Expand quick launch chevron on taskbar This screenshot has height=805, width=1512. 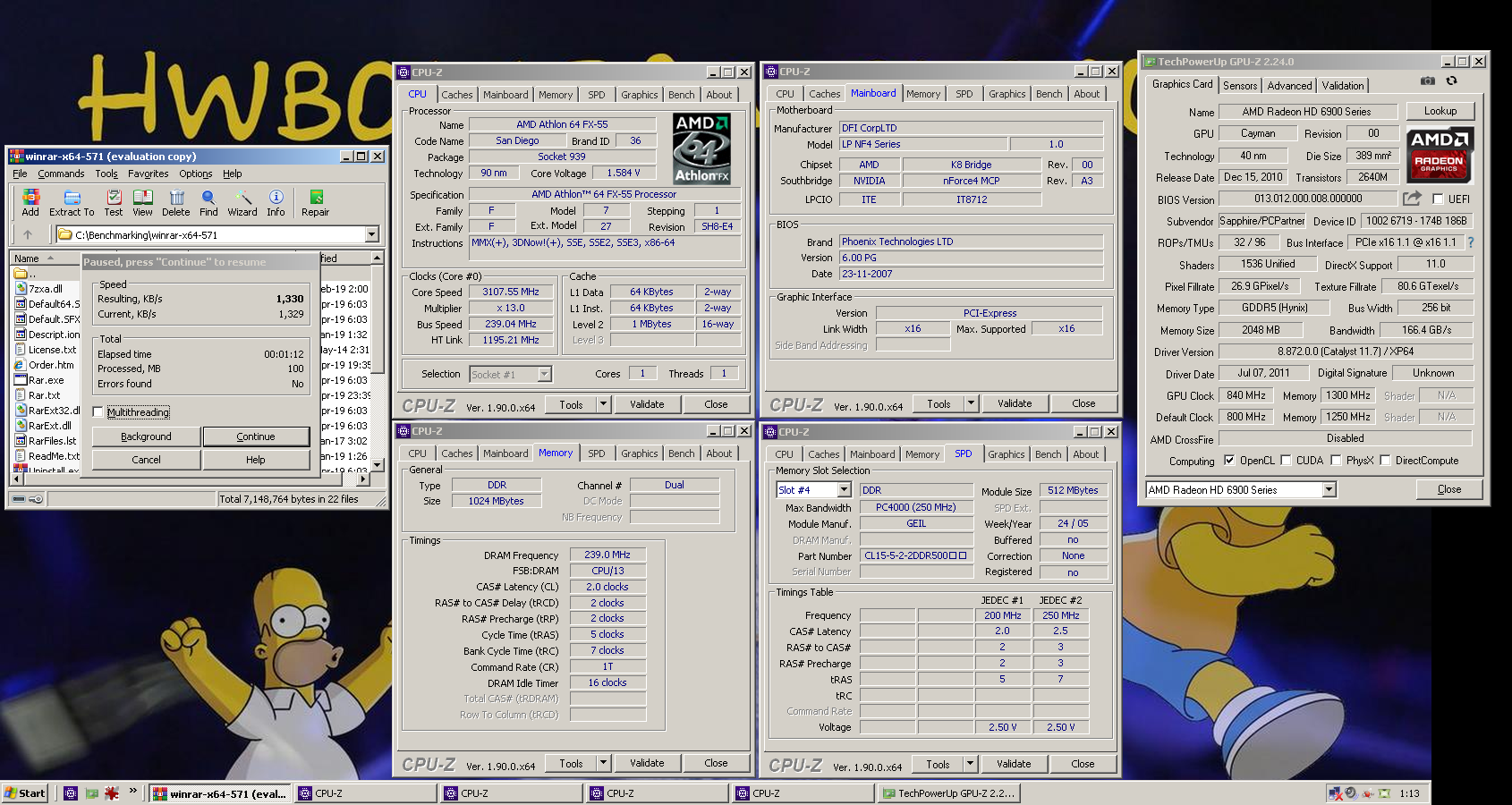(133, 792)
